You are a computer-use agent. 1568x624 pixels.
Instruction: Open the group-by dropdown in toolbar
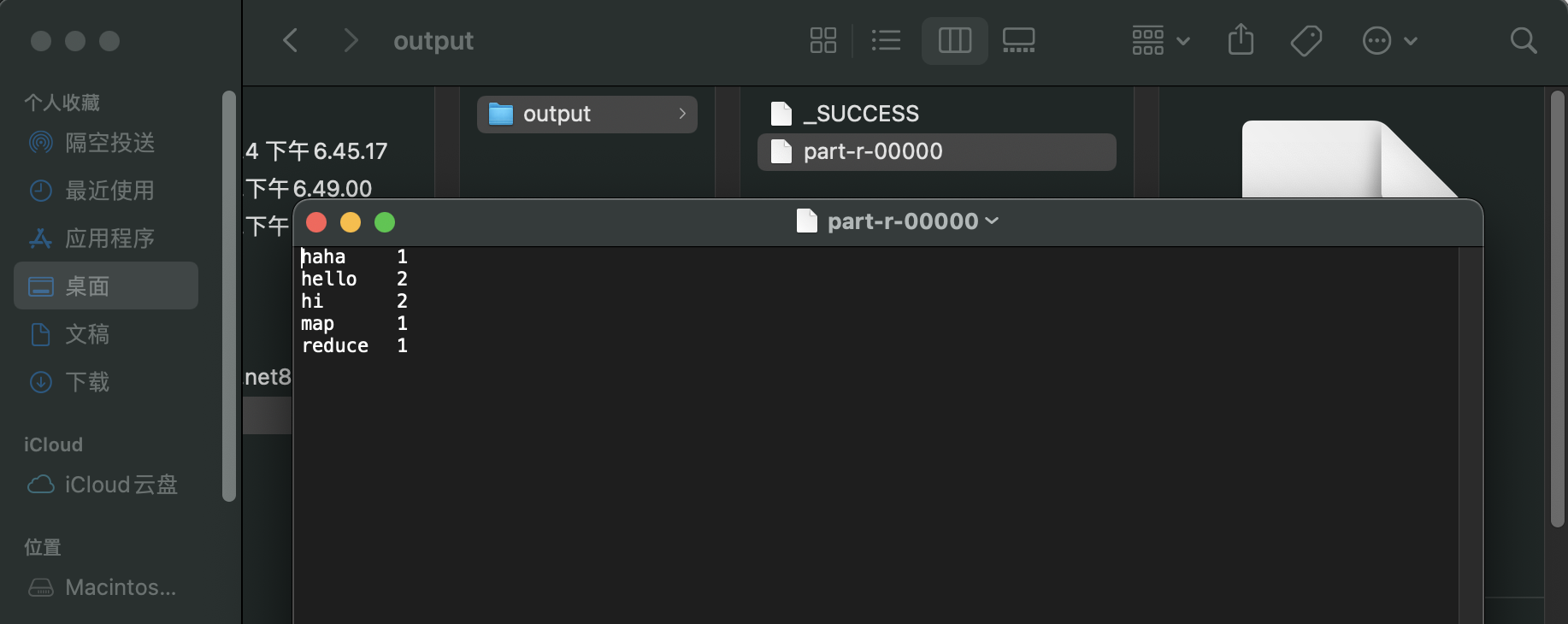pyautogui.click(x=1160, y=40)
